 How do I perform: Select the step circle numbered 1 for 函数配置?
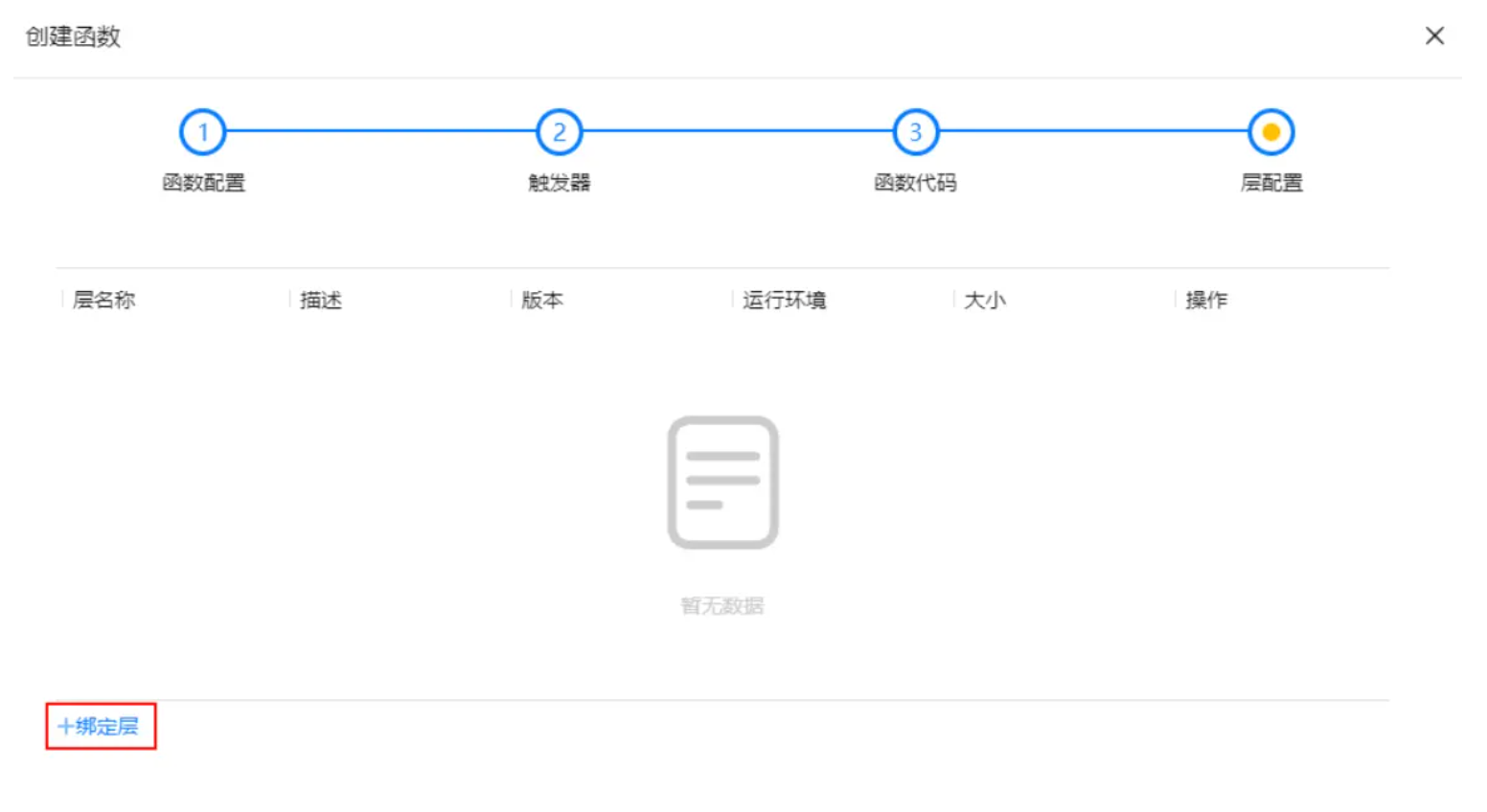point(202,131)
